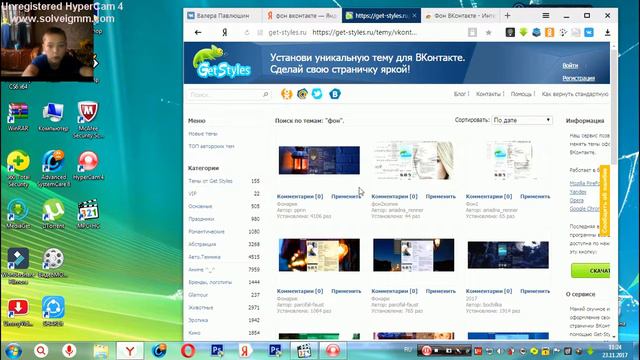Click the GetStyles chameleon logo

point(221,62)
